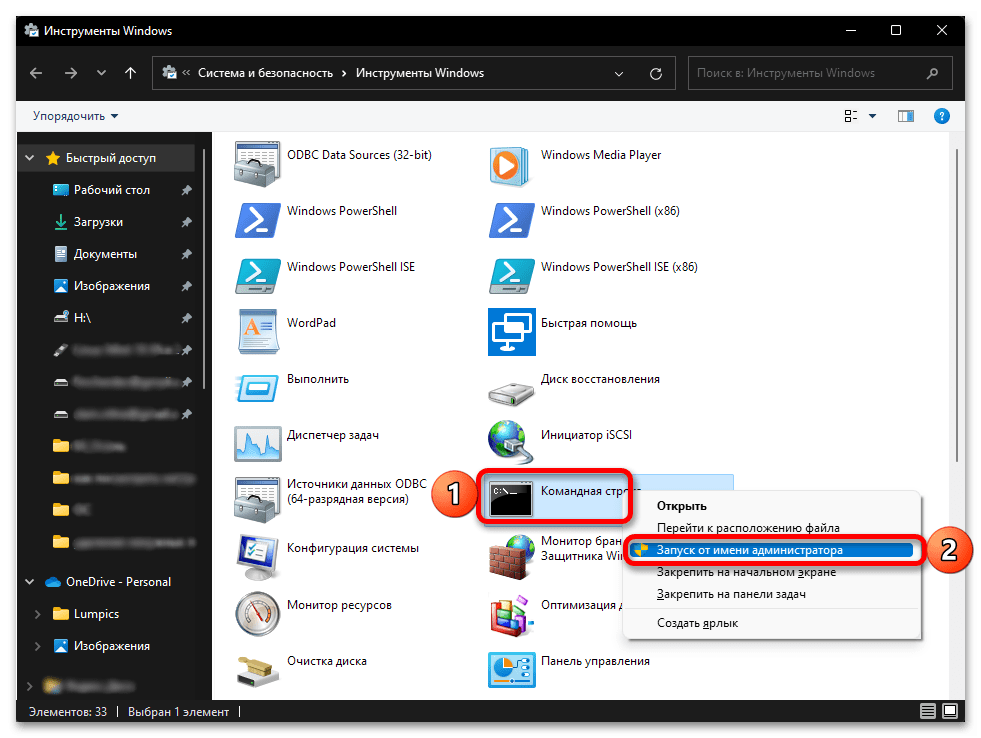The image size is (981, 738).
Task: Refresh the current folder view
Action: point(656,73)
